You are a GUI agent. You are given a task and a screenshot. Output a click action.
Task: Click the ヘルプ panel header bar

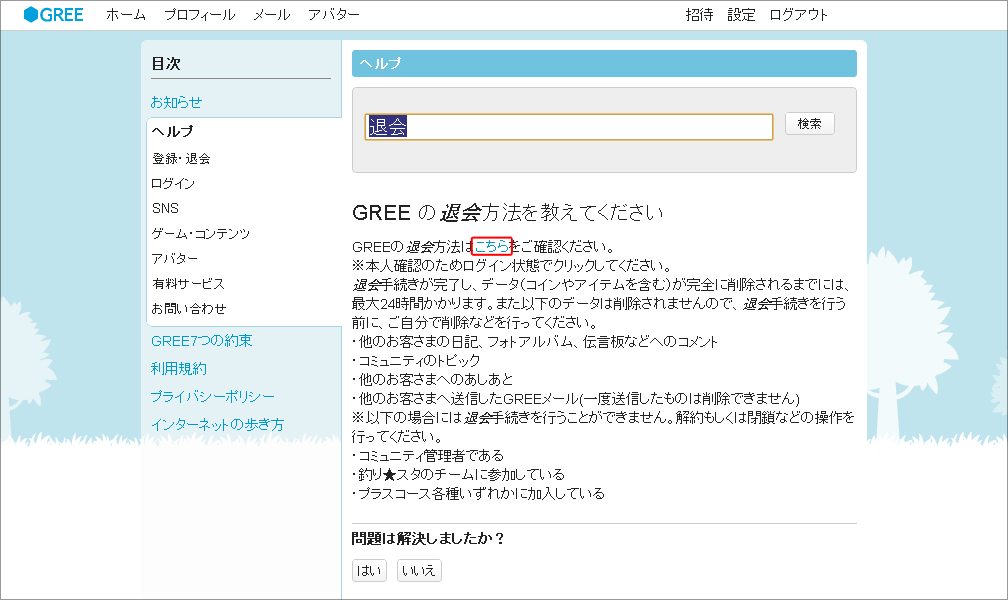pos(604,63)
